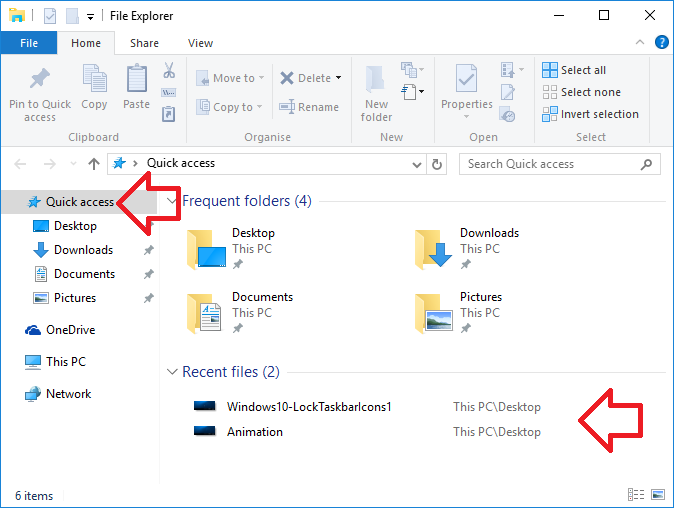
Task: Collapse the Frequent folders section
Action: pyautogui.click(x=172, y=201)
